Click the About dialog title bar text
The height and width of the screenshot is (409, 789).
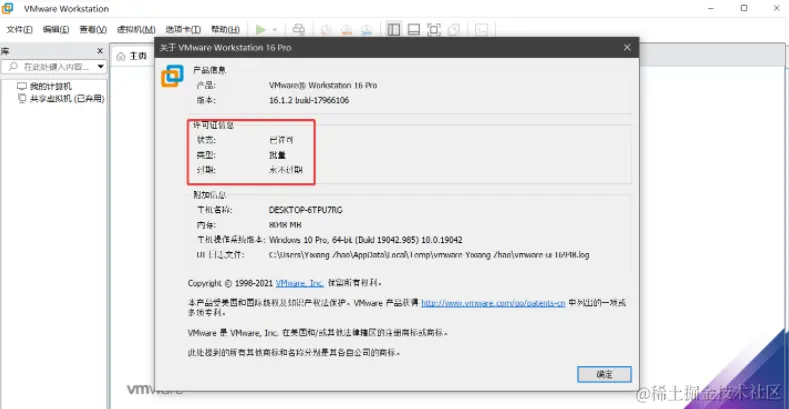(225, 47)
